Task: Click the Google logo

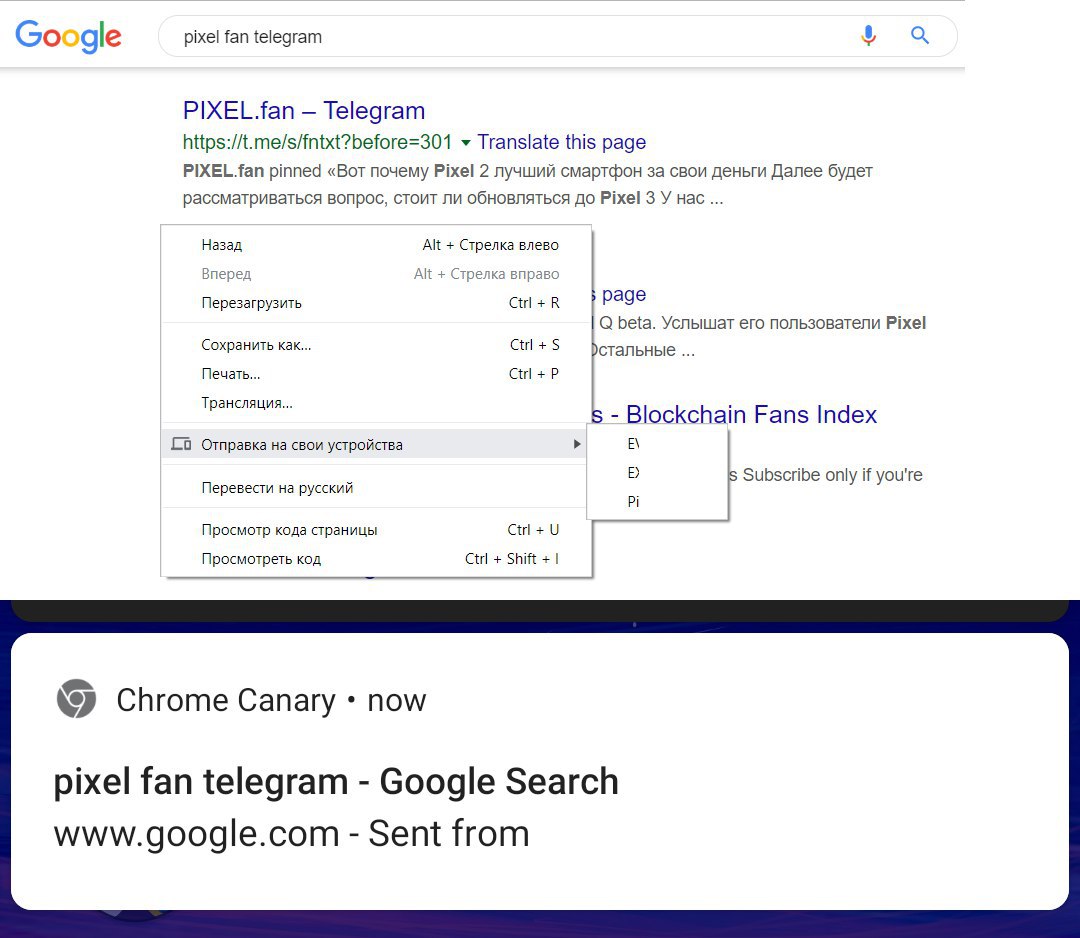Action: point(68,36)
